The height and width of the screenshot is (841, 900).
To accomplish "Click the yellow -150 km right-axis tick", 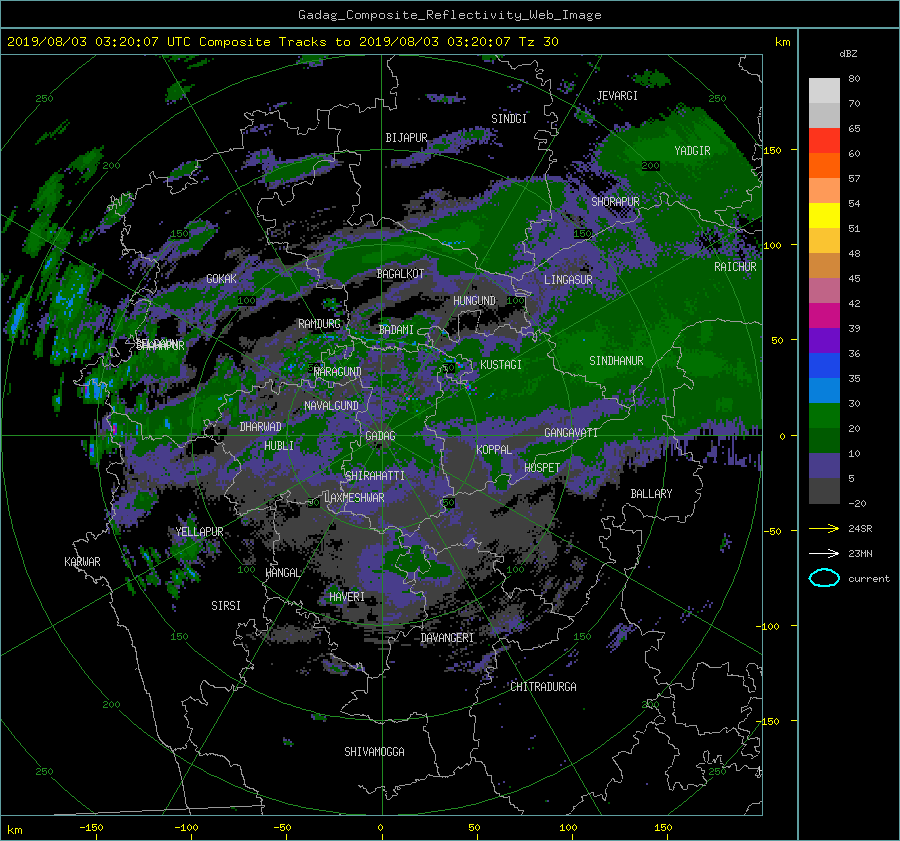I will click(x=767, y=722).
